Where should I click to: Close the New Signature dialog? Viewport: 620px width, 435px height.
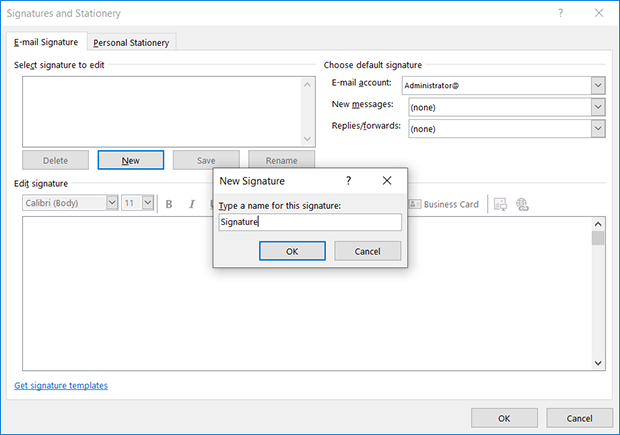pos(387,181)
